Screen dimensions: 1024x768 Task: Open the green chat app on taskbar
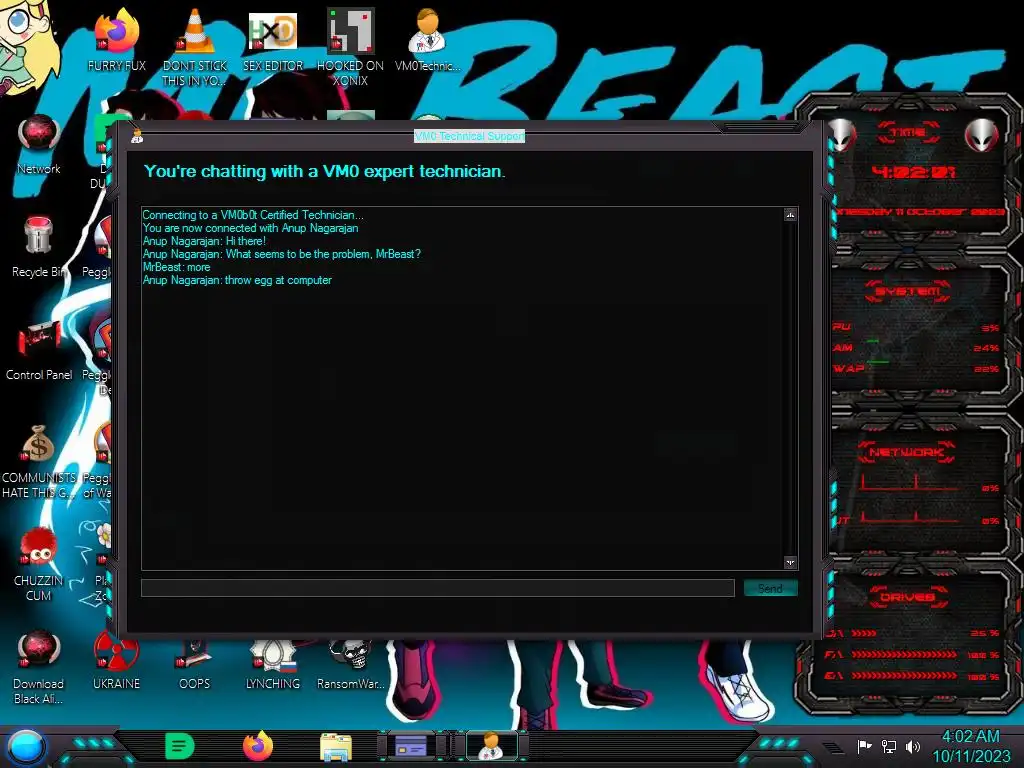[180, 746]
